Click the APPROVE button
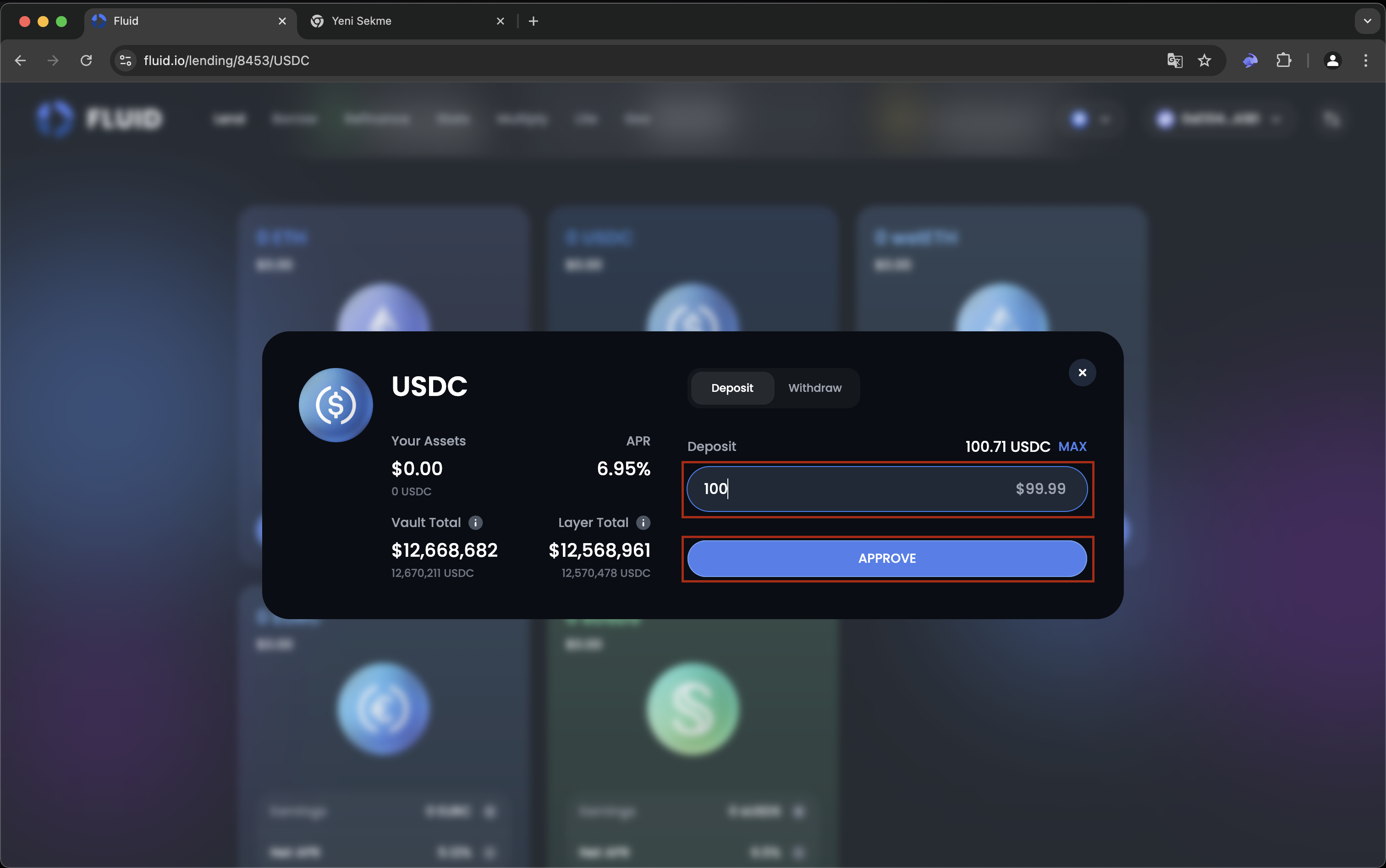Viewport: 1386px width, 868px height. click(886, 558)
